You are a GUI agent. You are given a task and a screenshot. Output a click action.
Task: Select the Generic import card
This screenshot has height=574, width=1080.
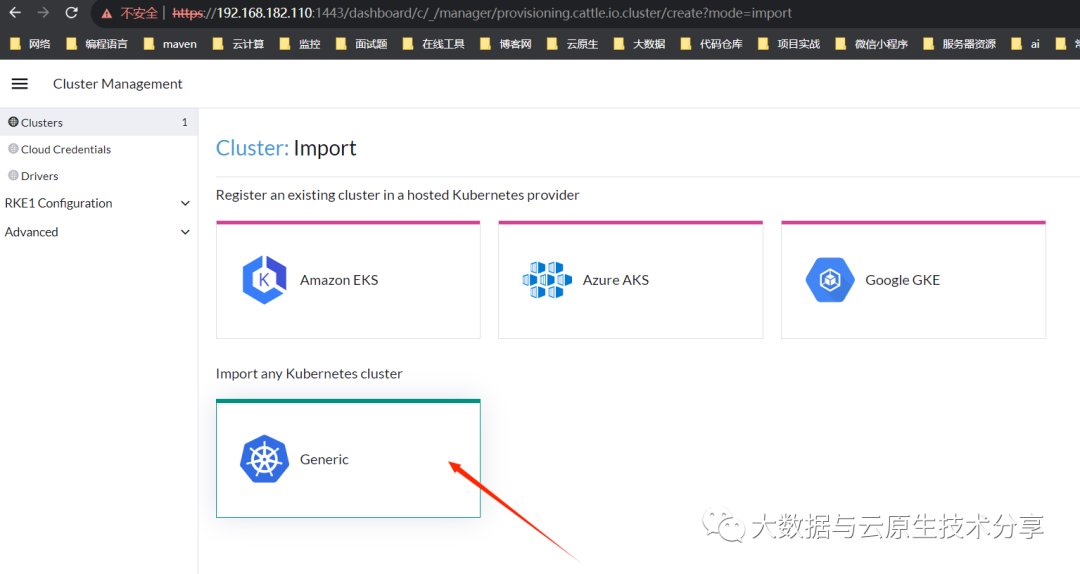348,458
